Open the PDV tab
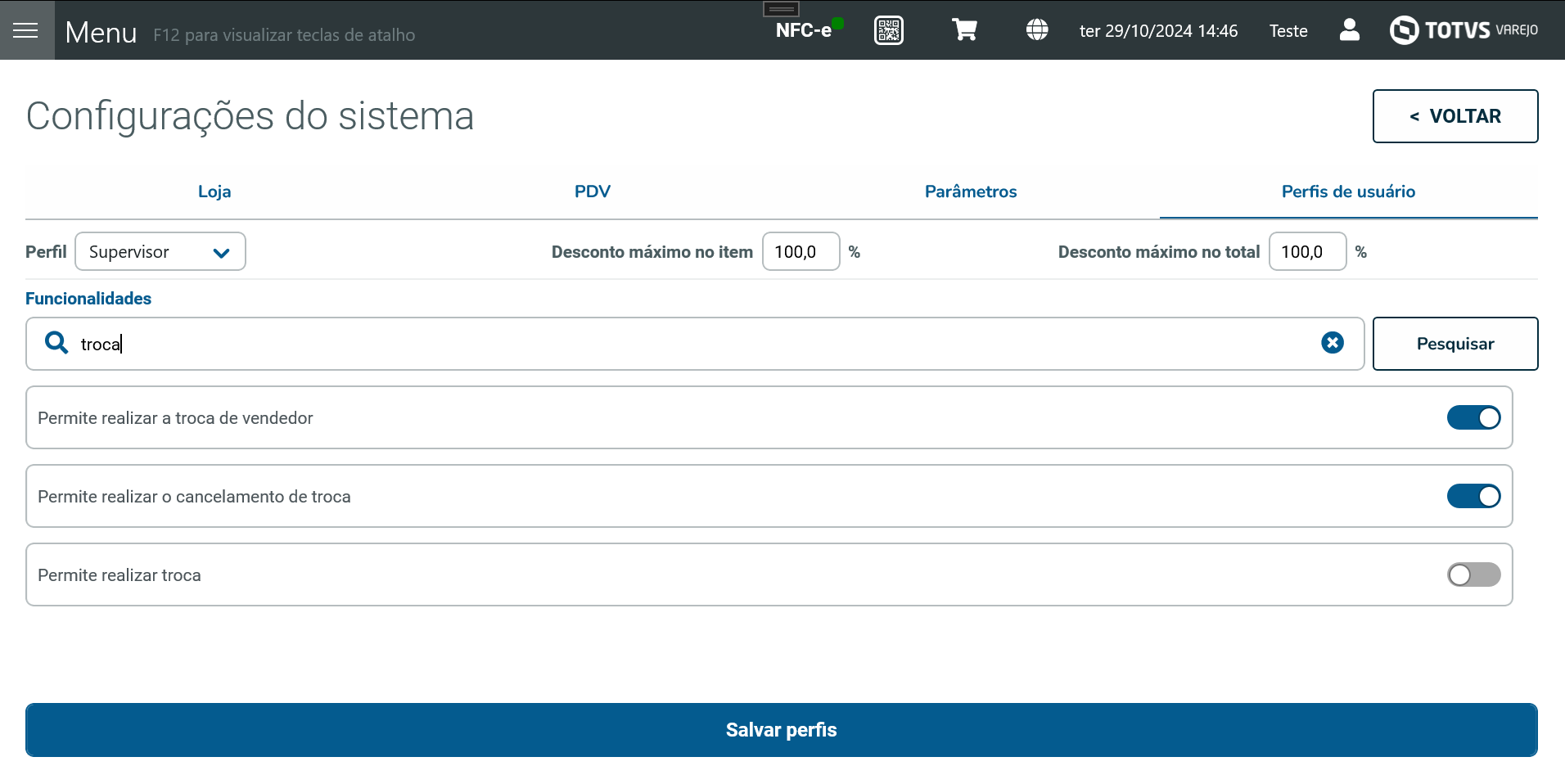The width and height of the screenshot is (1565, 784). [593, 191]
